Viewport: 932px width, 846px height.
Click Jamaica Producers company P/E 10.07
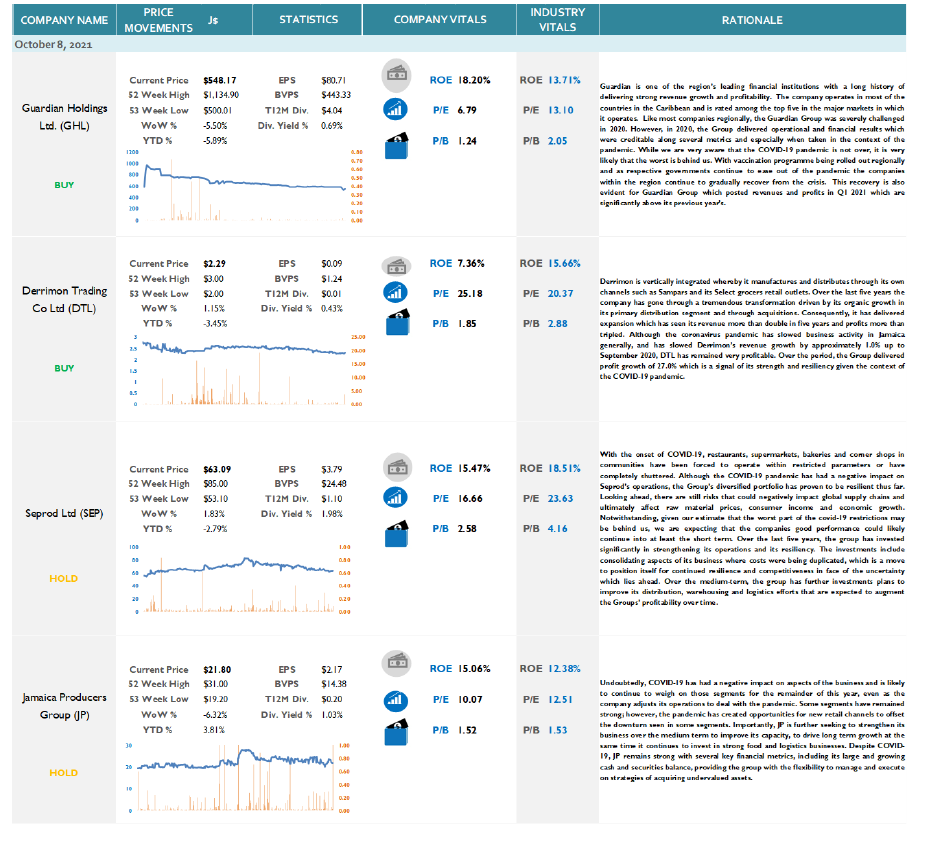[x=470, y=700]
